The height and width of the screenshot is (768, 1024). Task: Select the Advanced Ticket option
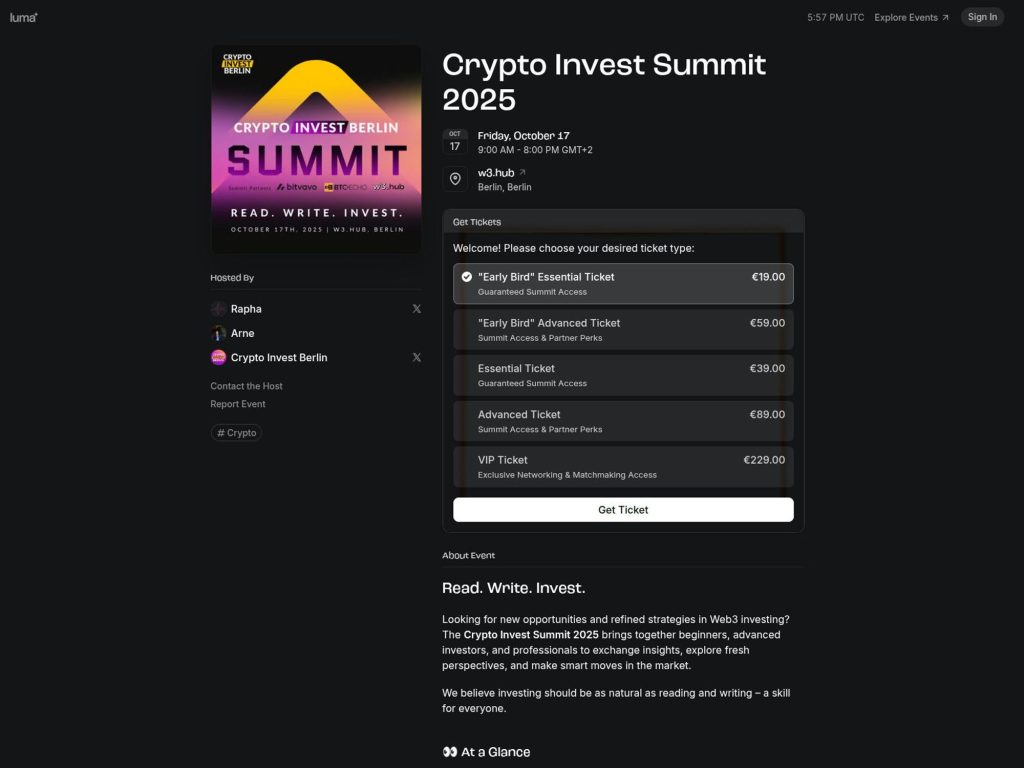point(622,421)
